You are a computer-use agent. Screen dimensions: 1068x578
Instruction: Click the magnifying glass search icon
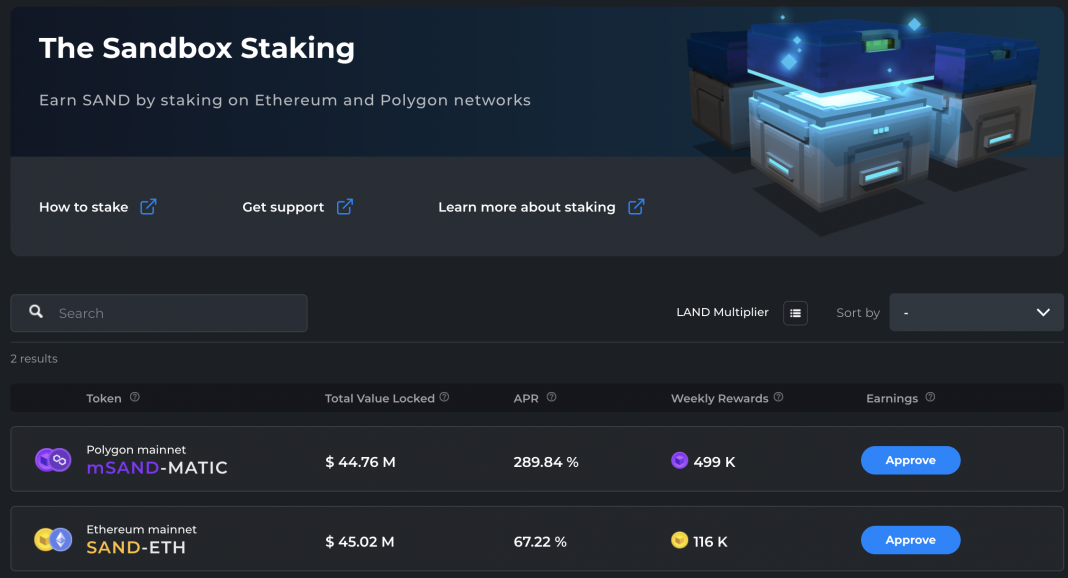(x=36, y=312)
